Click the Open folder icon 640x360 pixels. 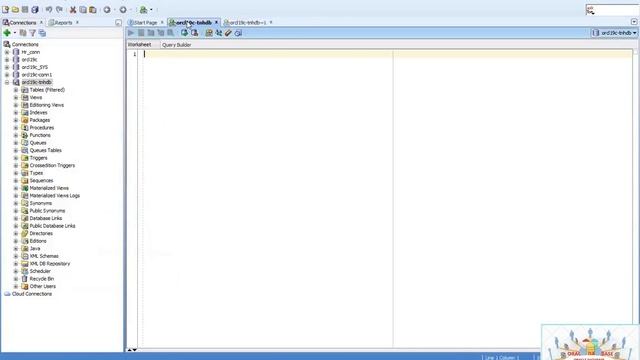pos(15,9)
